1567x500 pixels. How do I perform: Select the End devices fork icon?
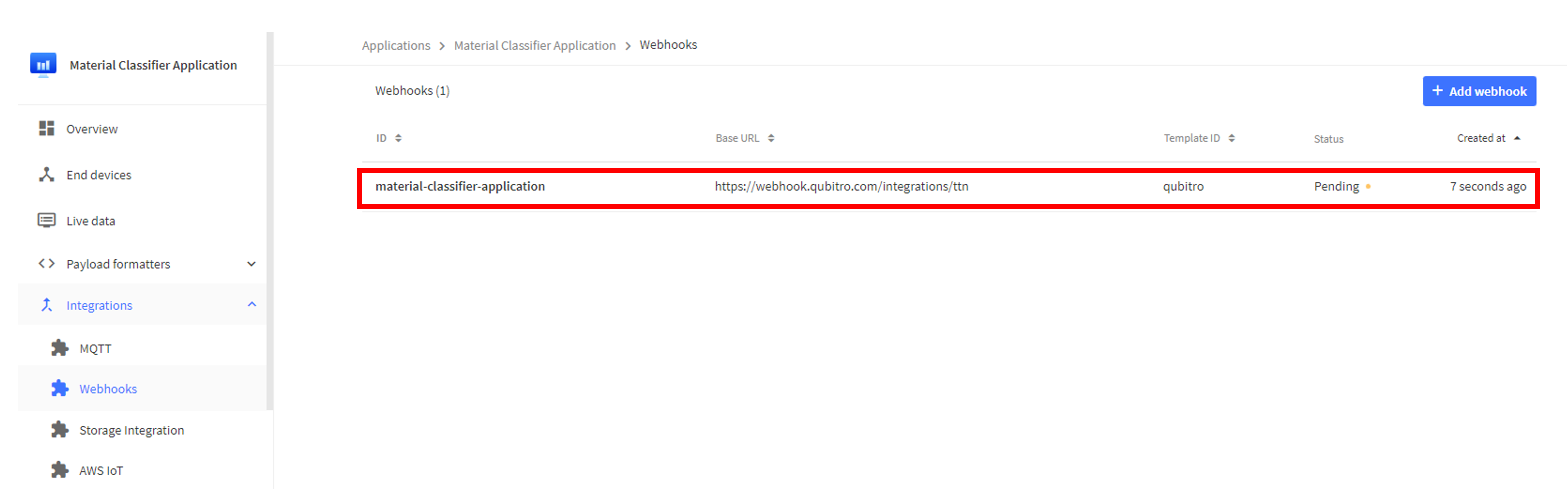[x=46, y=174]
